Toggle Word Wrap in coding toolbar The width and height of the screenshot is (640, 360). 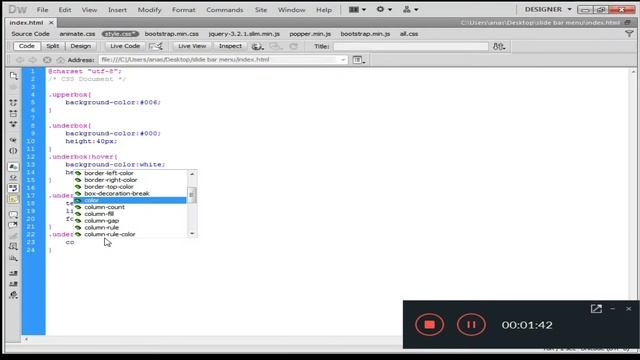[13, 188]
